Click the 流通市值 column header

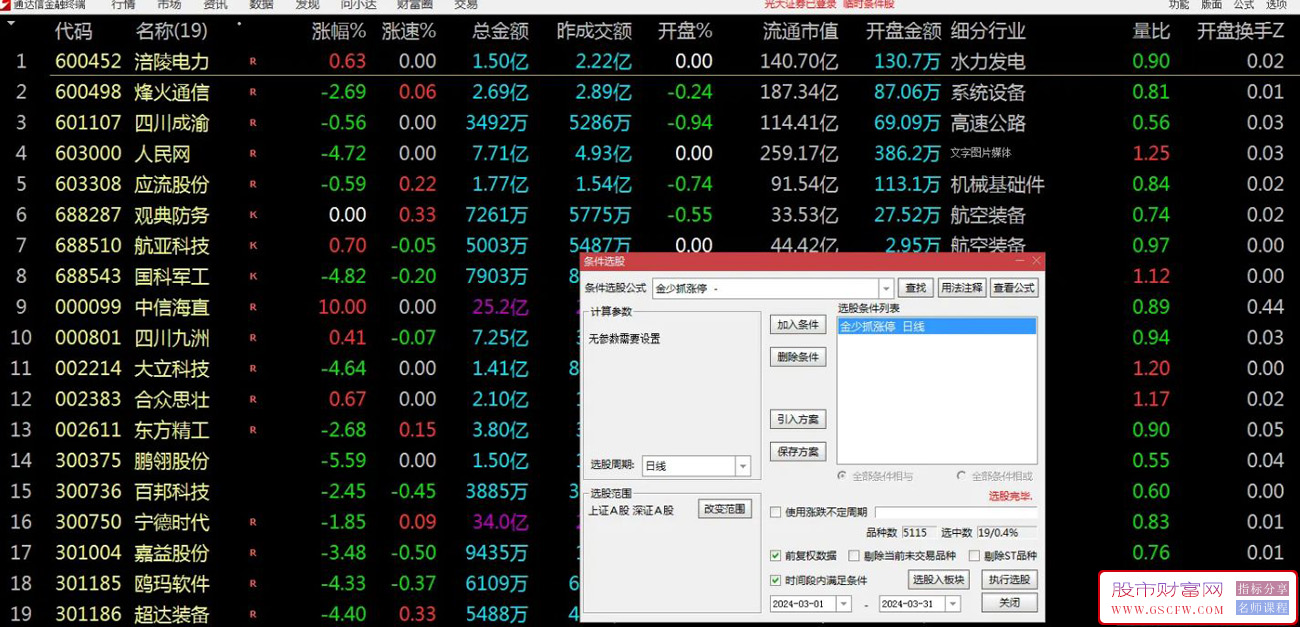(x=800, y=32)
